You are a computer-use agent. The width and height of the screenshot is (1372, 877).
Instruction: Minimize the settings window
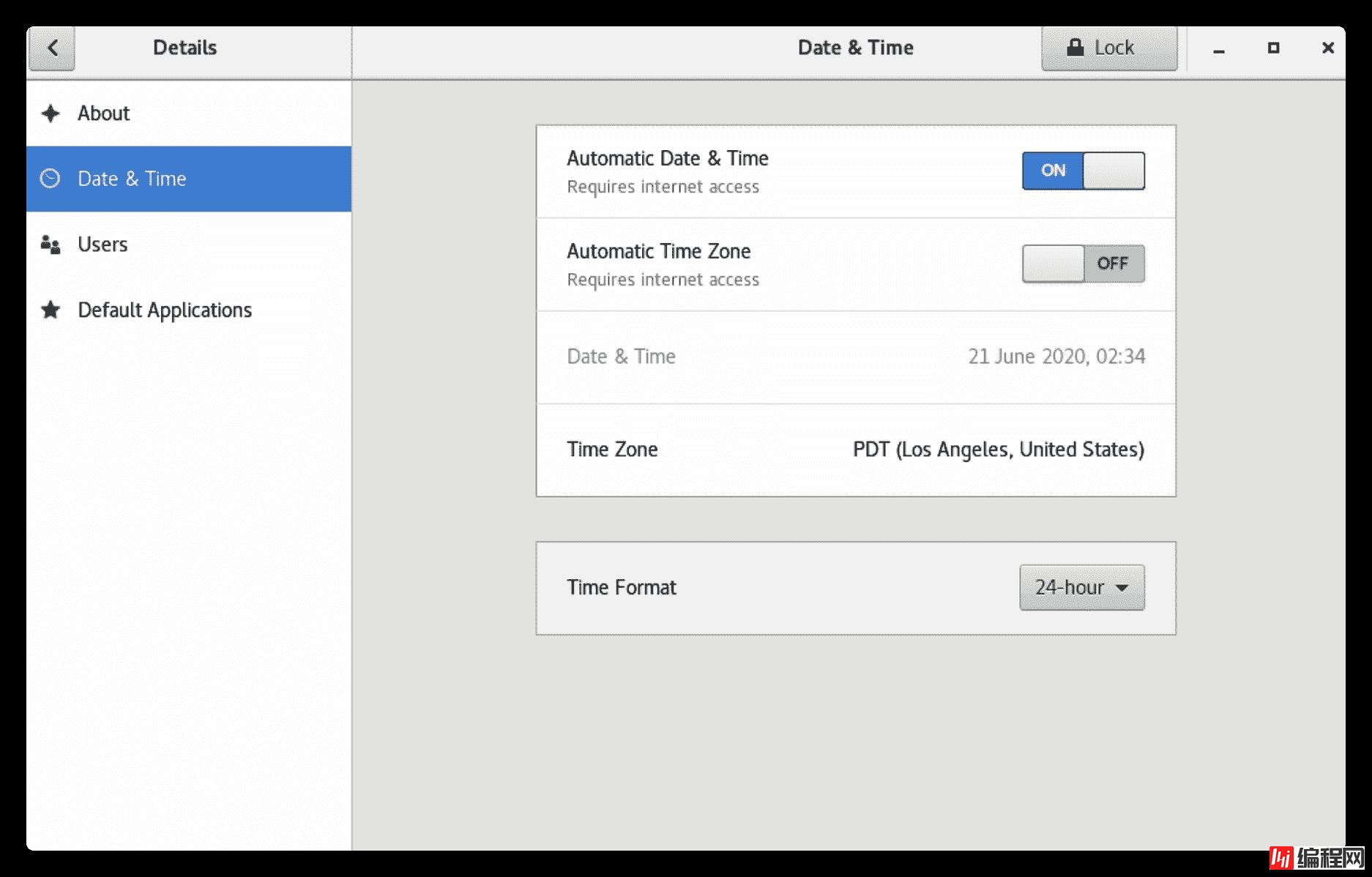1219,49
